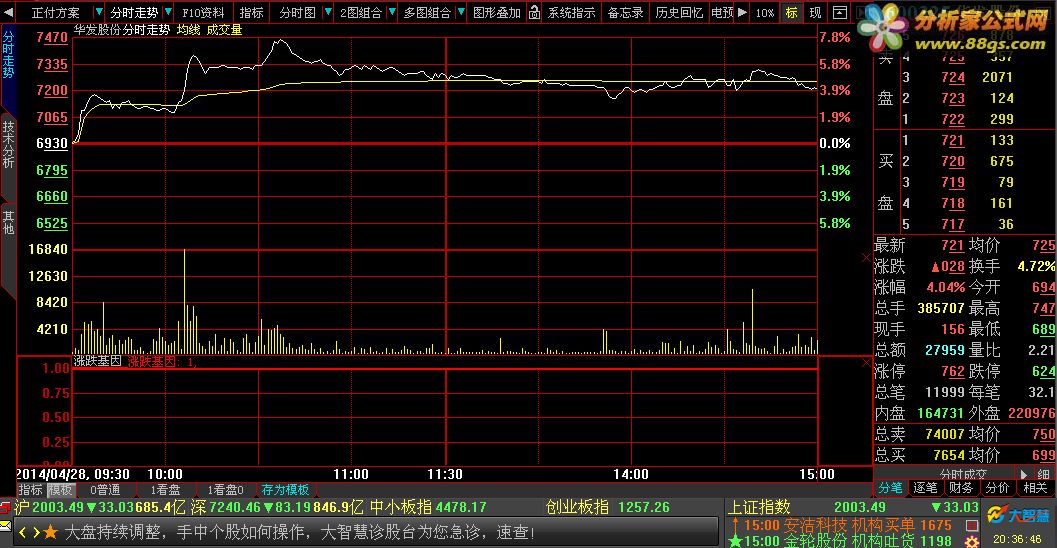Choose the 1看盘0 template tab
The height and width of the screenshot is (548, 1057).
click(x=225, y=490)
